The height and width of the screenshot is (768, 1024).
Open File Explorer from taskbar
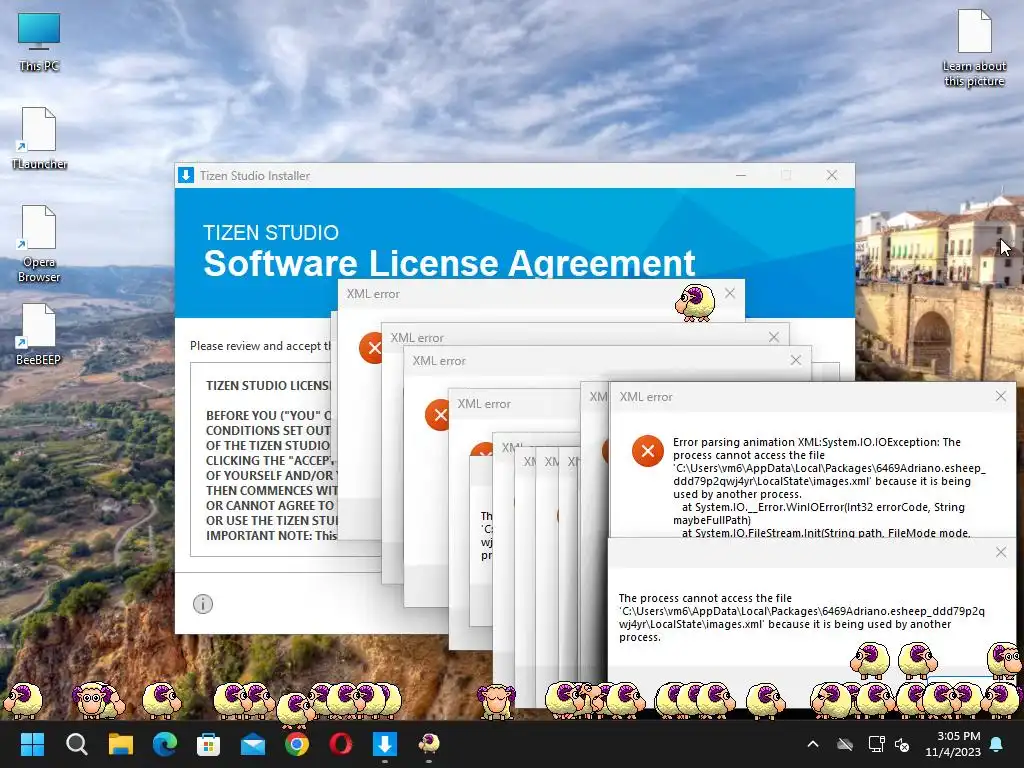point(121,744)
